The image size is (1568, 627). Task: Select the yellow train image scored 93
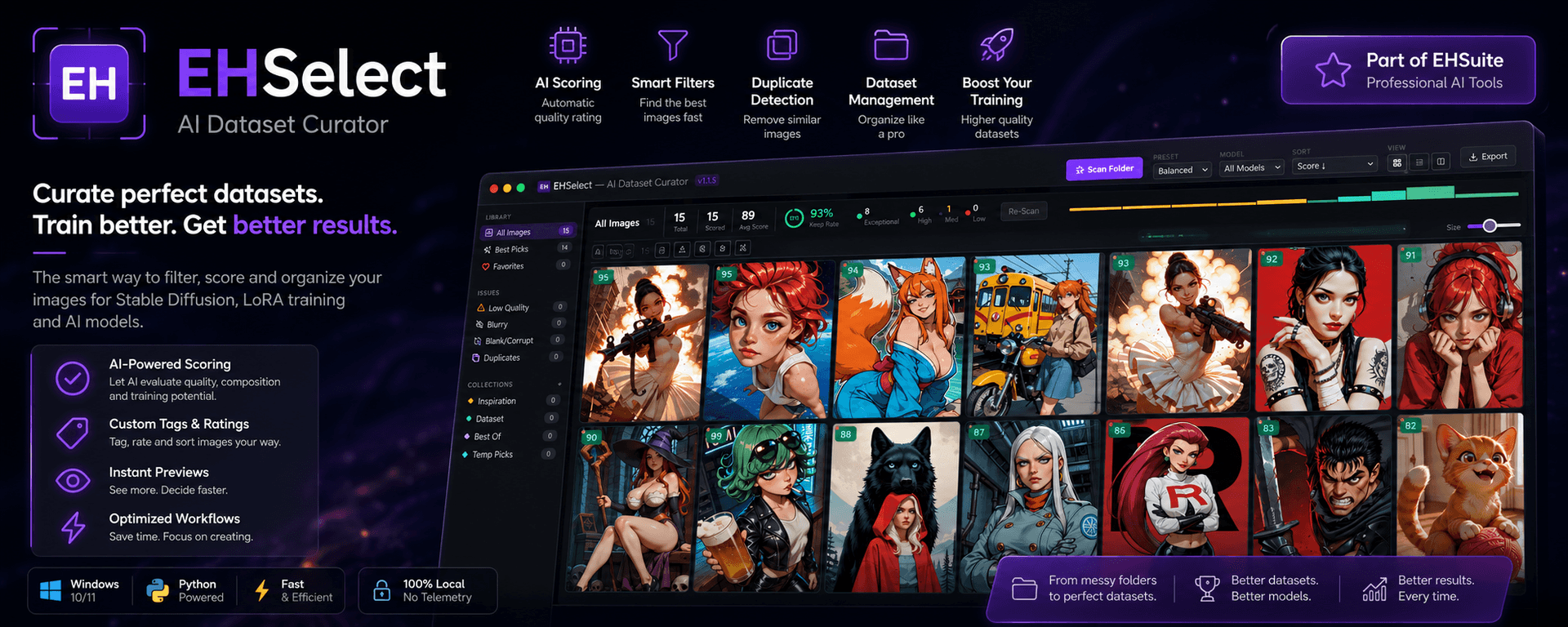pyautogui.click(x=1036, y=335)
